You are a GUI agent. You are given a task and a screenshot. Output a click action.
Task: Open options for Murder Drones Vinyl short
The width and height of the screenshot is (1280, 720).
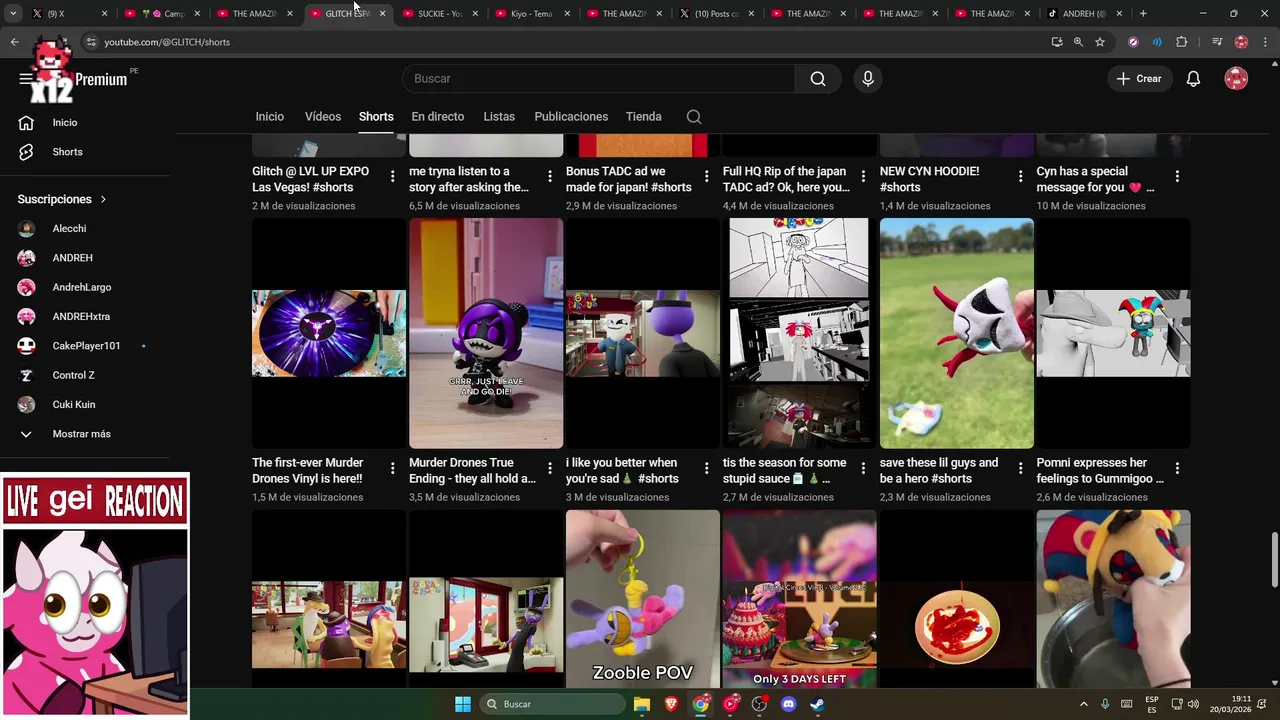coord(392,468)
